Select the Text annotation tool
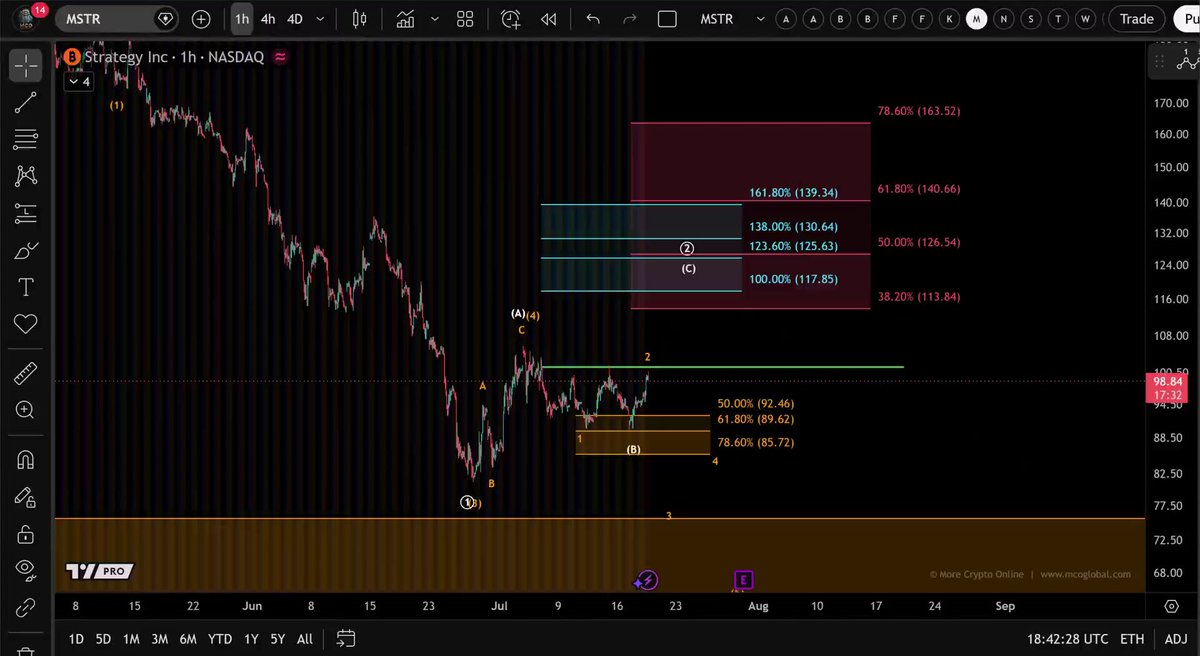1200x656 pixels. coord(26,288)
